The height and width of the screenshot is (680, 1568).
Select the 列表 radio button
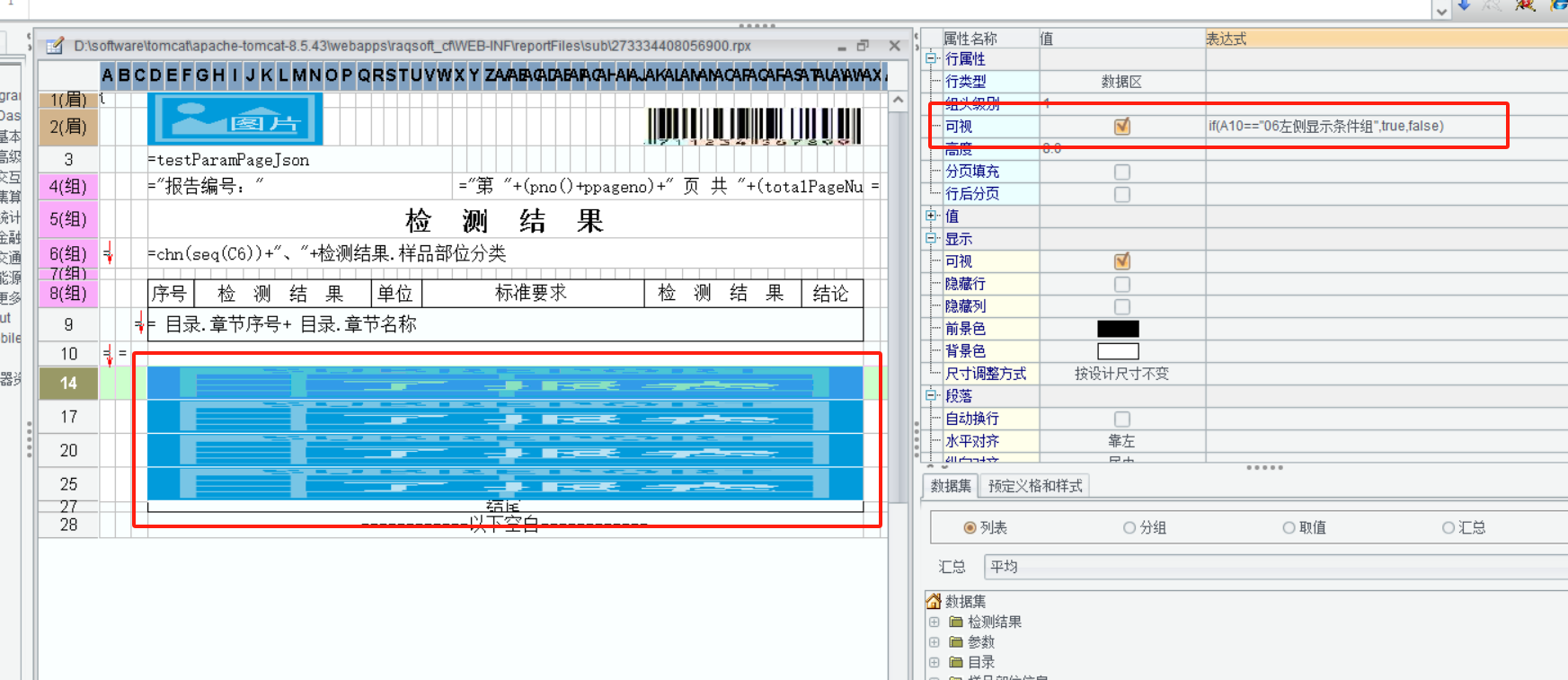(970, 527)
